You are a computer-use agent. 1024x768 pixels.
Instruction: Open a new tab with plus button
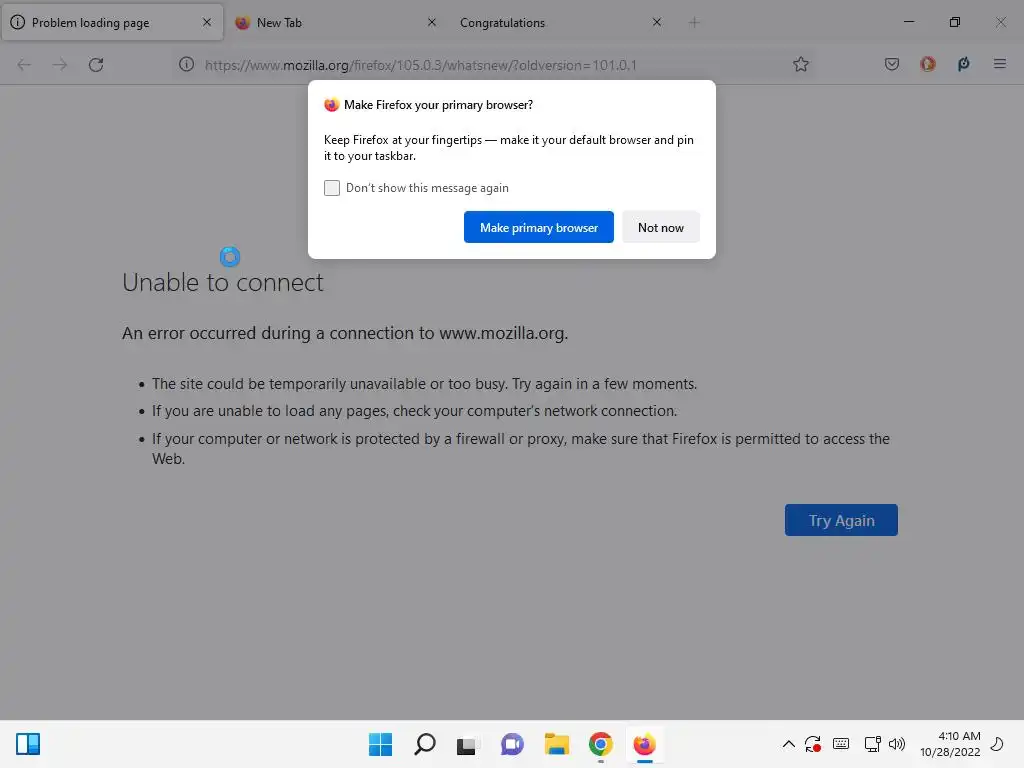[694, 23]
